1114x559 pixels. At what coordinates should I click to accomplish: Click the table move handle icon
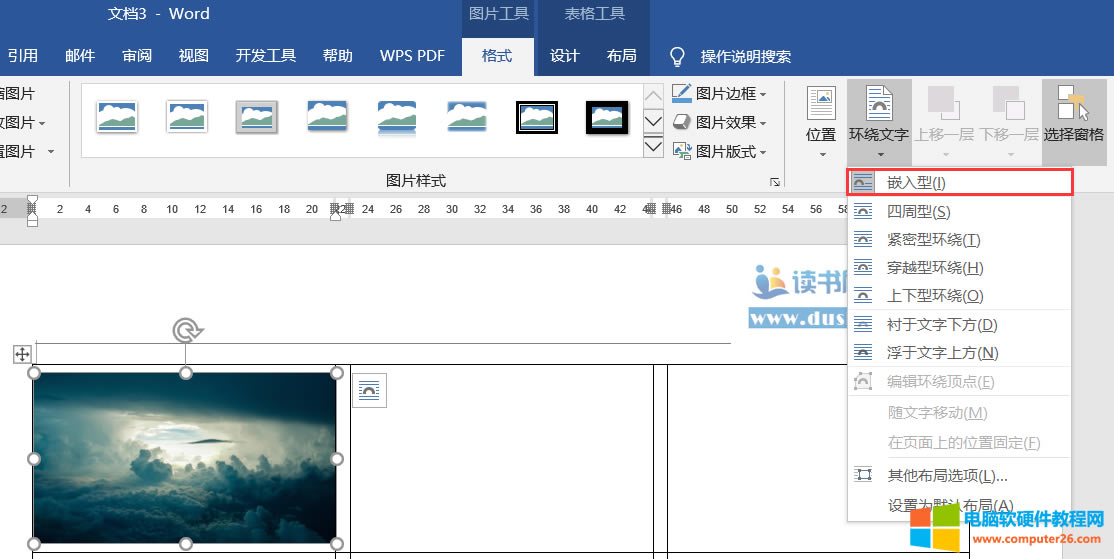click(22, 354)
